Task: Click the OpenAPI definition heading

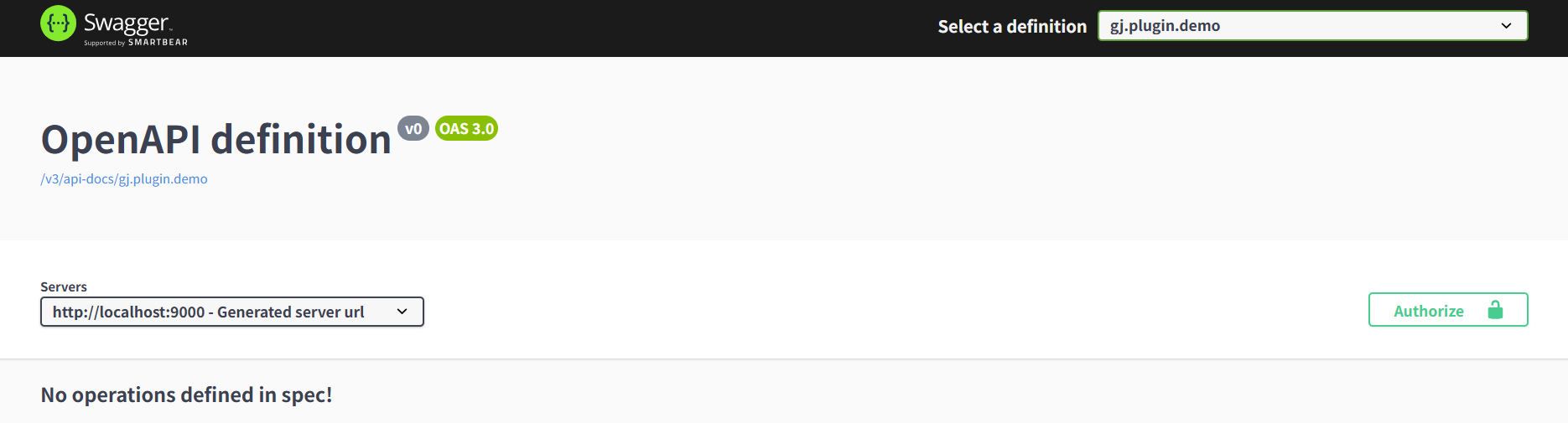Action: pyautogui.click(x=215, y=139)
